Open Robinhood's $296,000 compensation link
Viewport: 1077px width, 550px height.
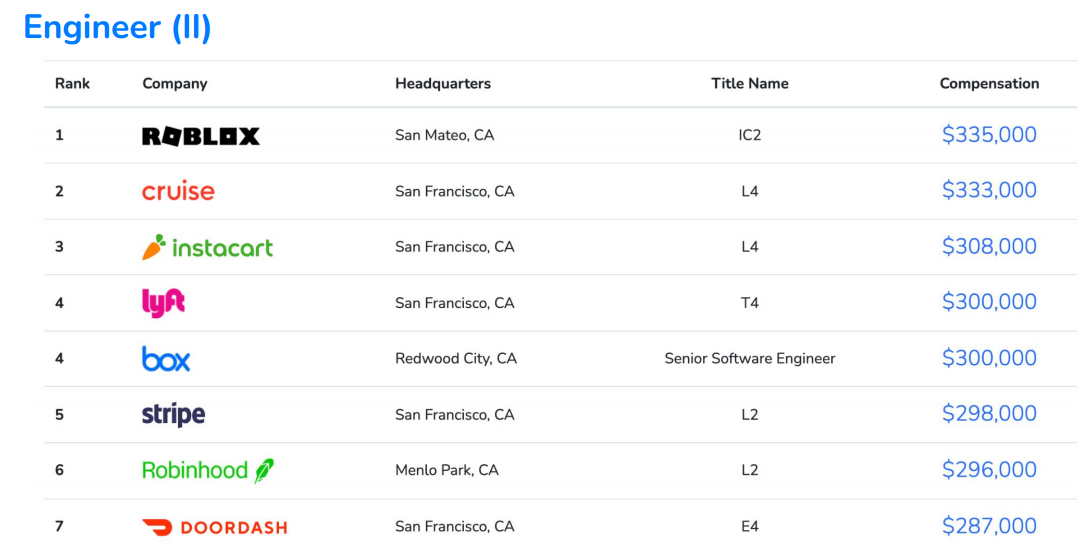989,470
